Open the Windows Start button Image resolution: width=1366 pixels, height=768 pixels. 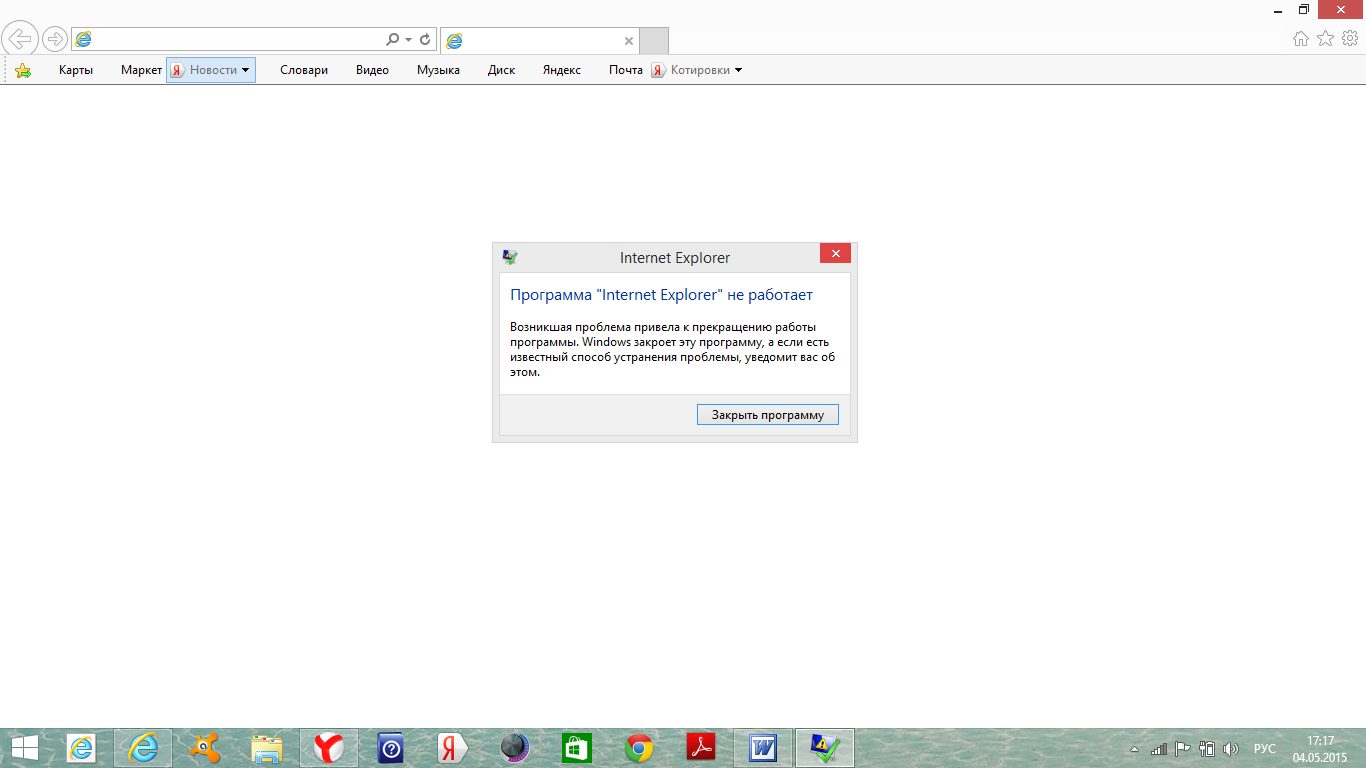coord(25,748)
